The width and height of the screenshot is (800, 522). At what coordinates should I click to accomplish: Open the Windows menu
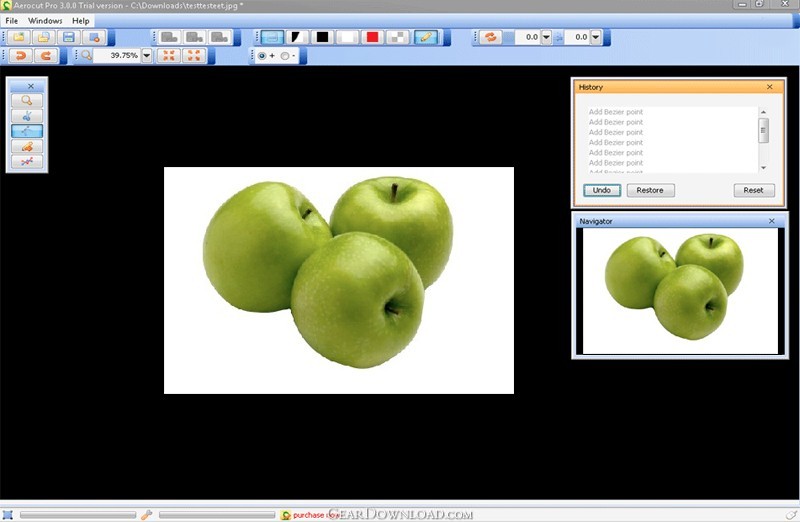[x=44, y=20]
